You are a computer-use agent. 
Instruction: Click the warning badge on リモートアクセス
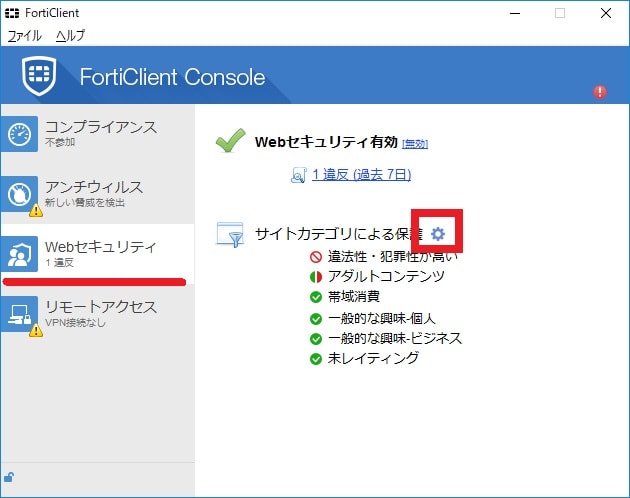pyautogui.click(x=36, y=330)
